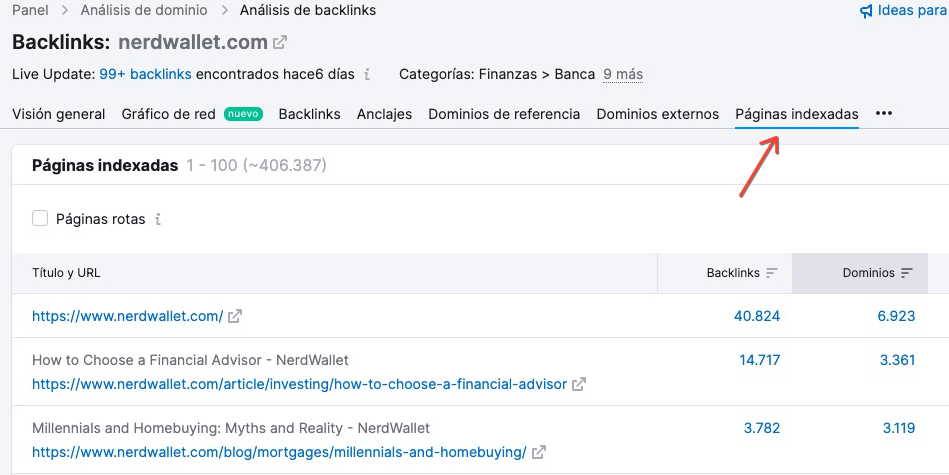The width and height of the screenshot is (949, 475).
Task: Open external link icon for nerdwallet.com homepage URL
Action: [235, 316]
